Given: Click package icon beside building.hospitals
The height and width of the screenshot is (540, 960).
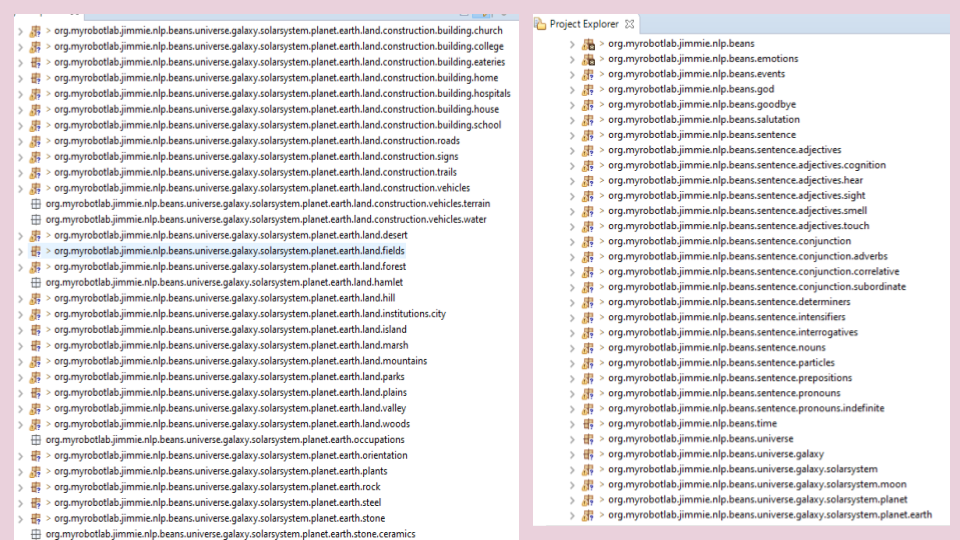Looking at the screenshot, I should [36, 94].
